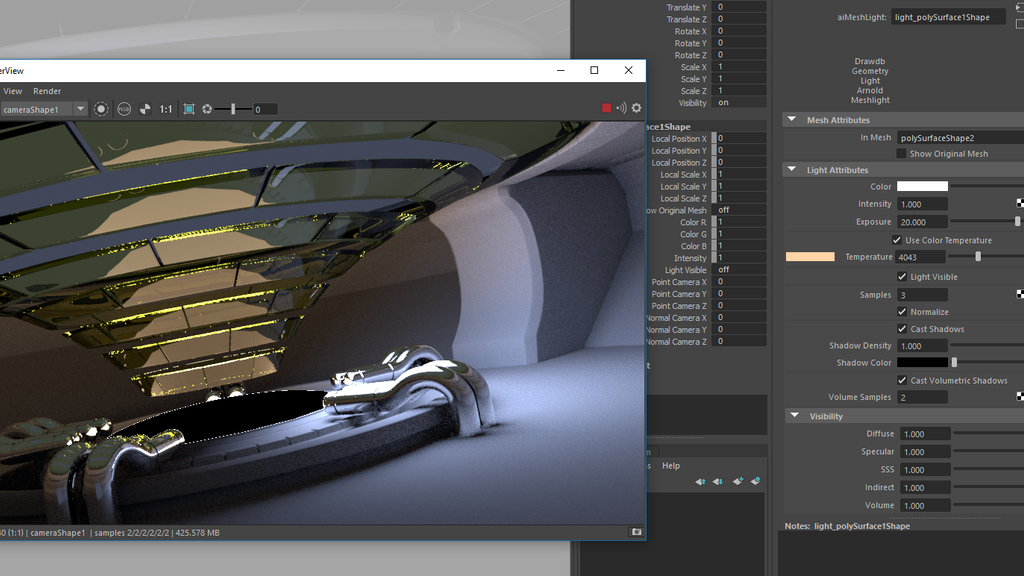Toggle the Light Visible checkbox
Image resolution: width=1024 pixels, height=576 pixels.
[902, 277]
